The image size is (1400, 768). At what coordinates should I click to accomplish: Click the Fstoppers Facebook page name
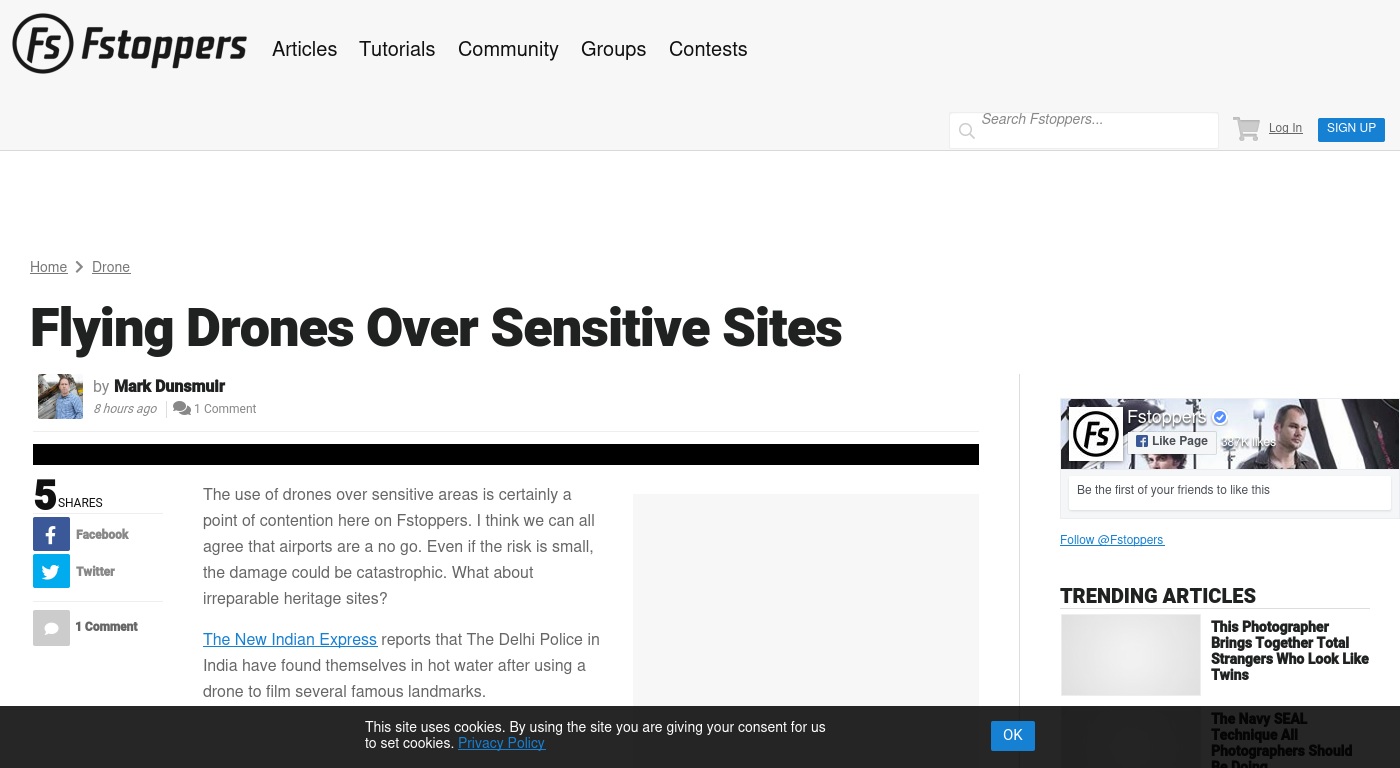click(x=1166, y=417)
